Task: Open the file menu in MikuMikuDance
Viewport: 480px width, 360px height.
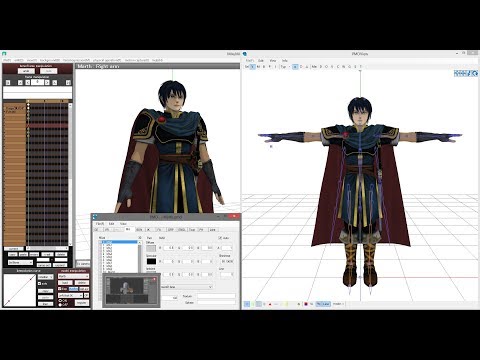Action: [7, 60]
